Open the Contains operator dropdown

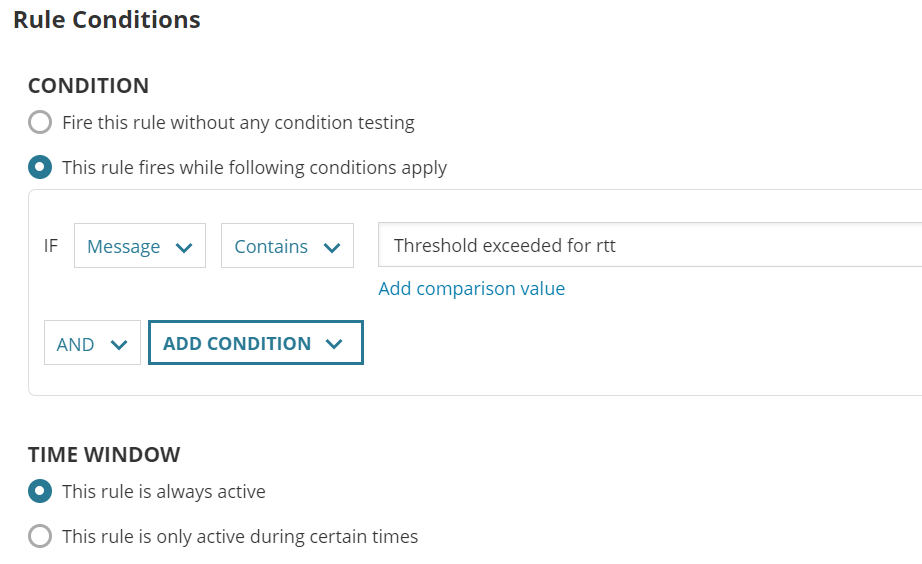[286, 246]
